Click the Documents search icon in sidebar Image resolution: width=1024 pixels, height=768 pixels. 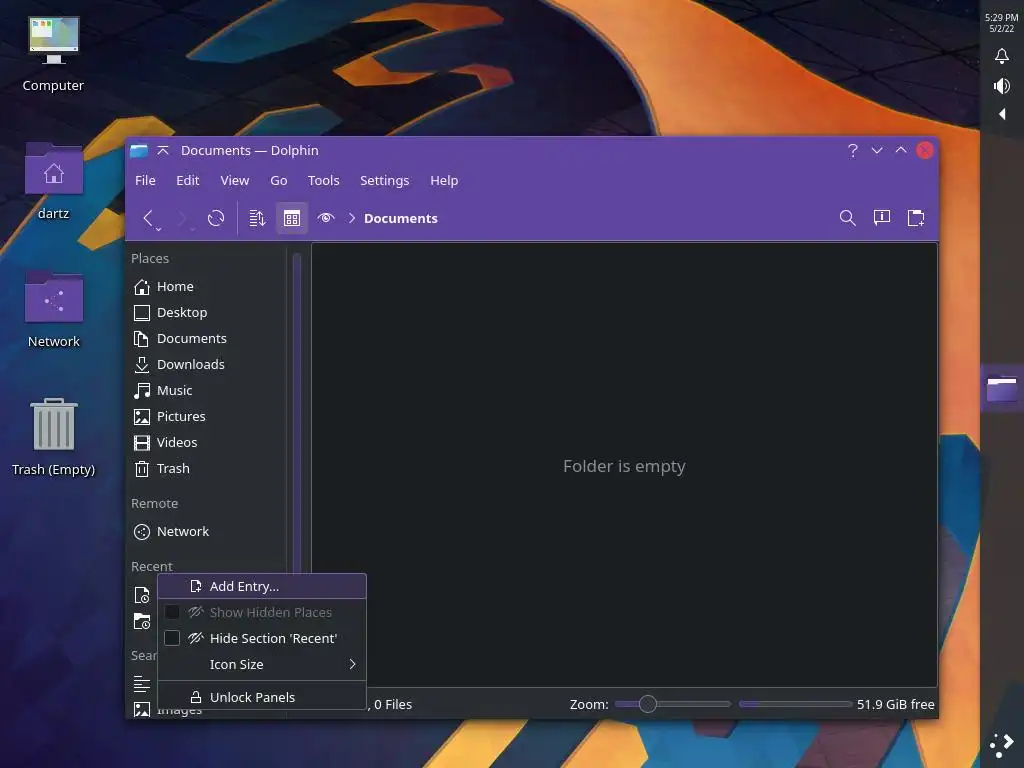coord(142,684)
